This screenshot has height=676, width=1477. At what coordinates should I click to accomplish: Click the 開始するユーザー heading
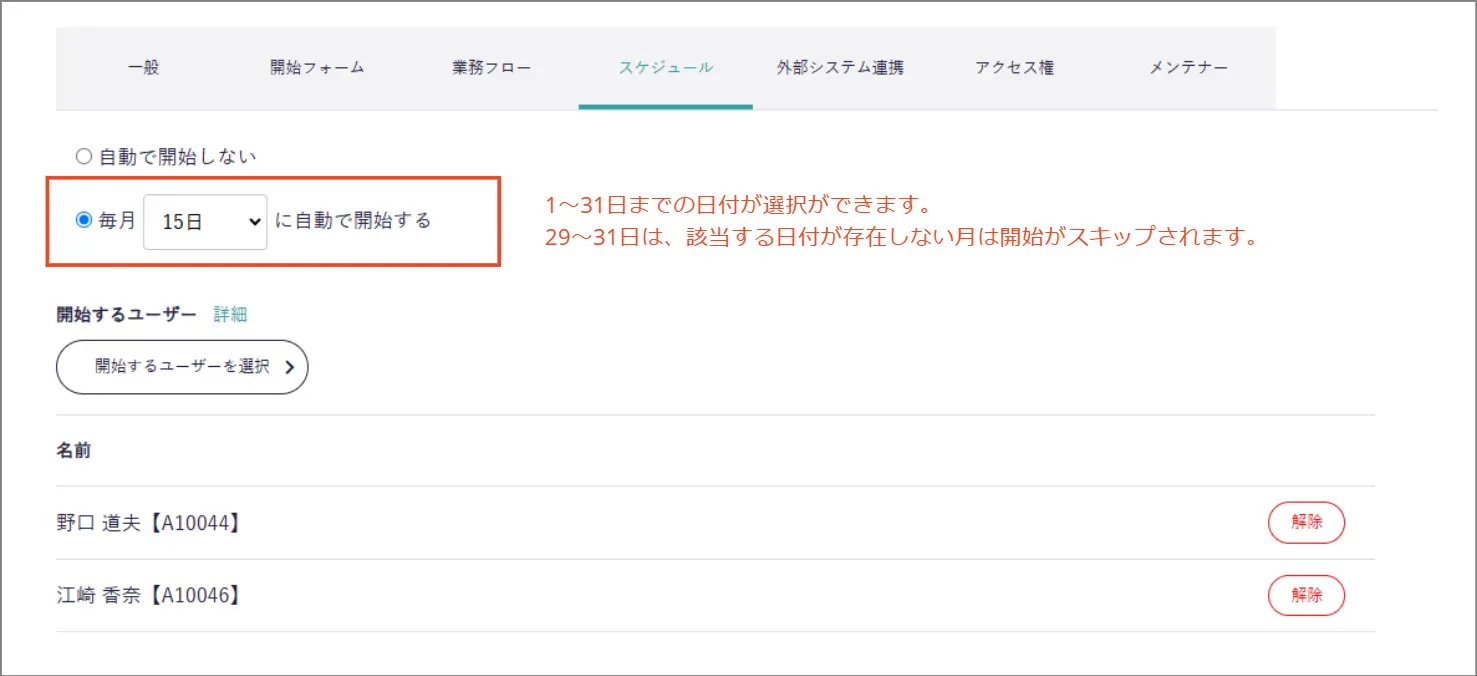[x=127, y=314]
